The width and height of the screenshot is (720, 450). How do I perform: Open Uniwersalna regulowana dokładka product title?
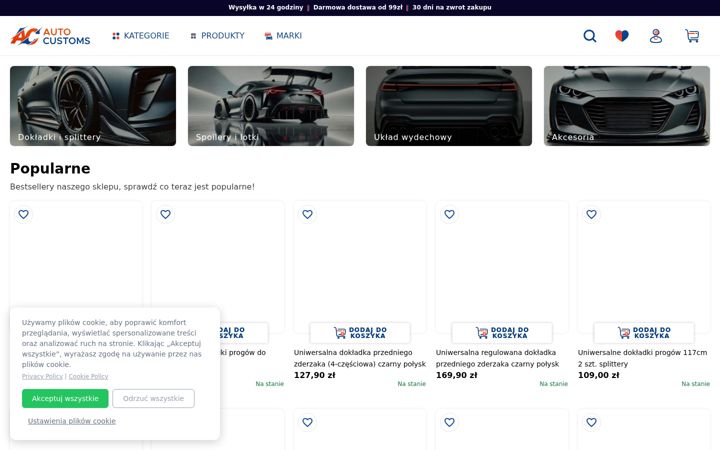coord(497,358)
